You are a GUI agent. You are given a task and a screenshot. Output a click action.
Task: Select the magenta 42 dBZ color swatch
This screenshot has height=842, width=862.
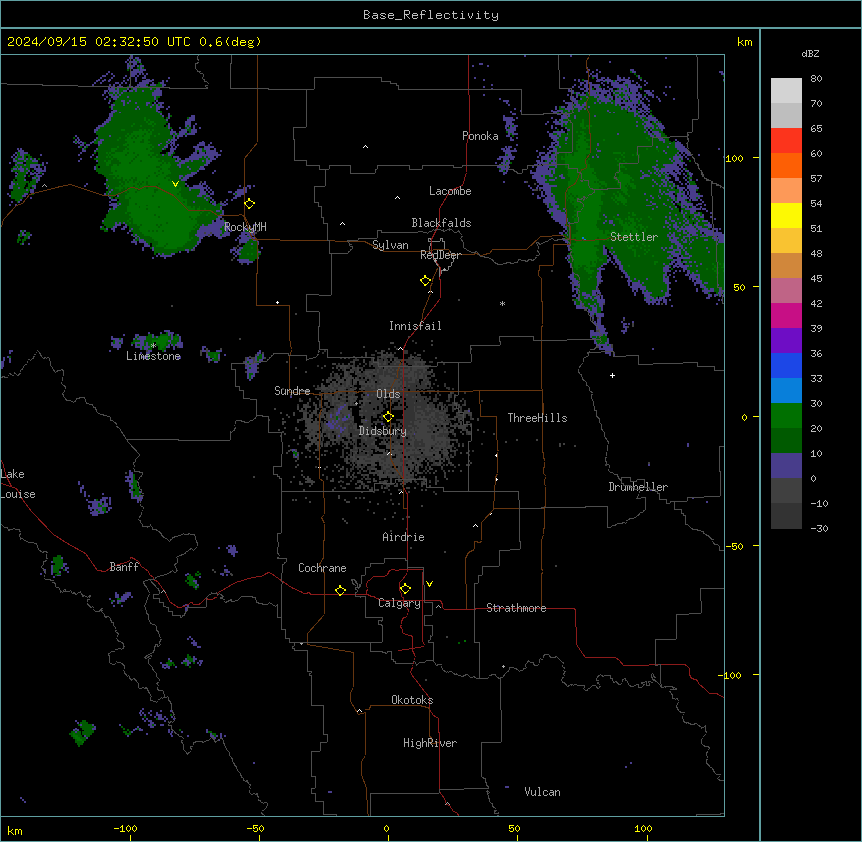(x=786, y=315)
